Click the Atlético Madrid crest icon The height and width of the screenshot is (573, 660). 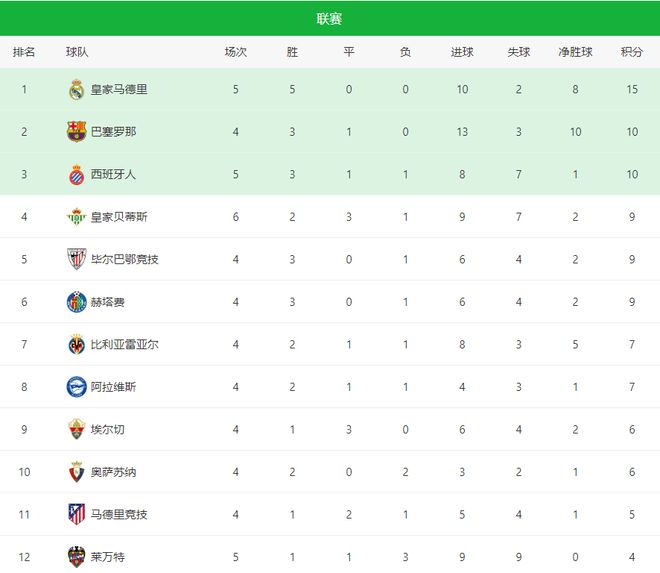77,514
